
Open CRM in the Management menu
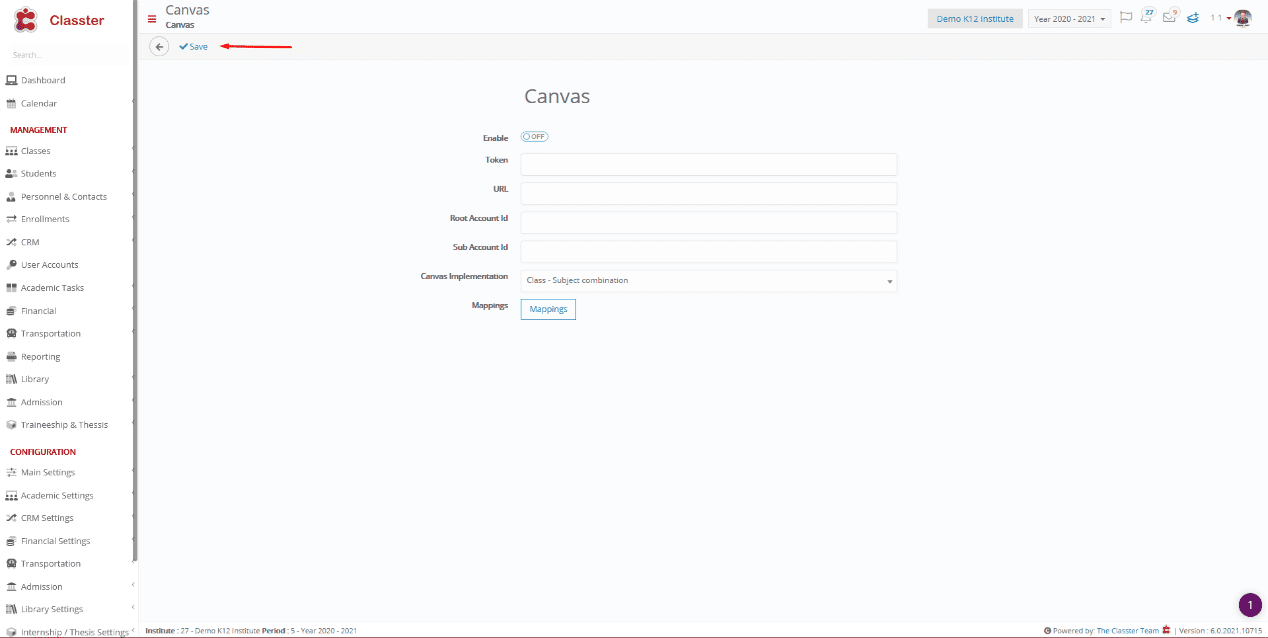coord(30,242)
